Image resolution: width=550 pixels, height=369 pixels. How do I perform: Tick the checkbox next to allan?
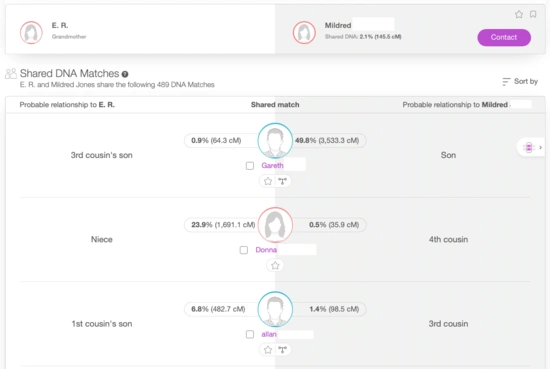click(250, 334)
